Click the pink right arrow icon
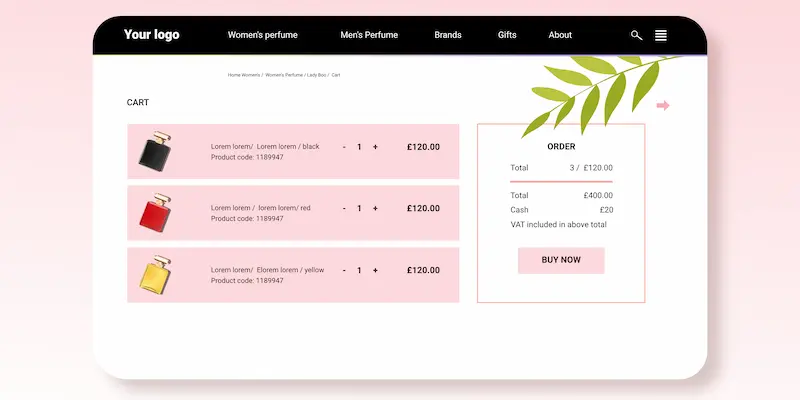This screenshot has width=800, height=400. tap(663, 105)
